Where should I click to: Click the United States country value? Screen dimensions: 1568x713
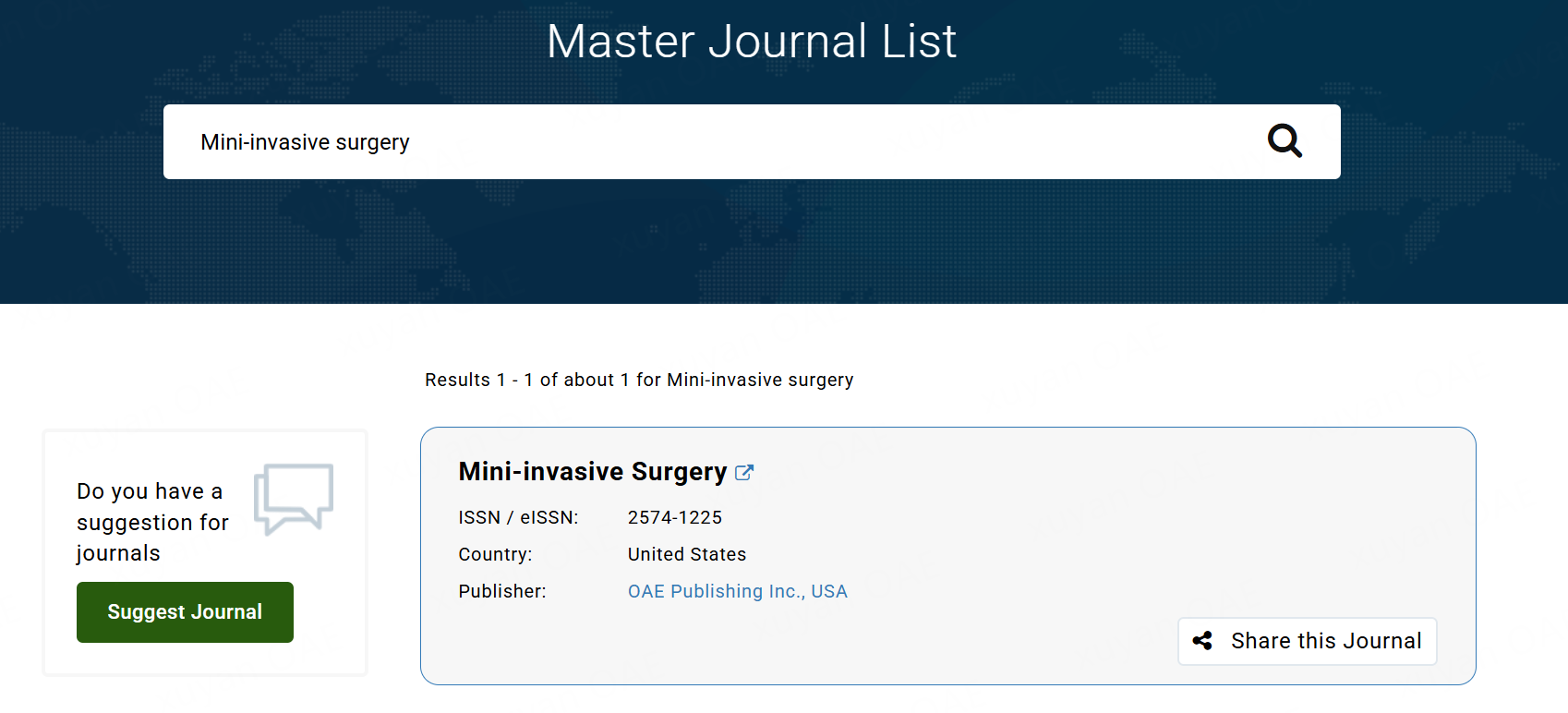point(686,554)
